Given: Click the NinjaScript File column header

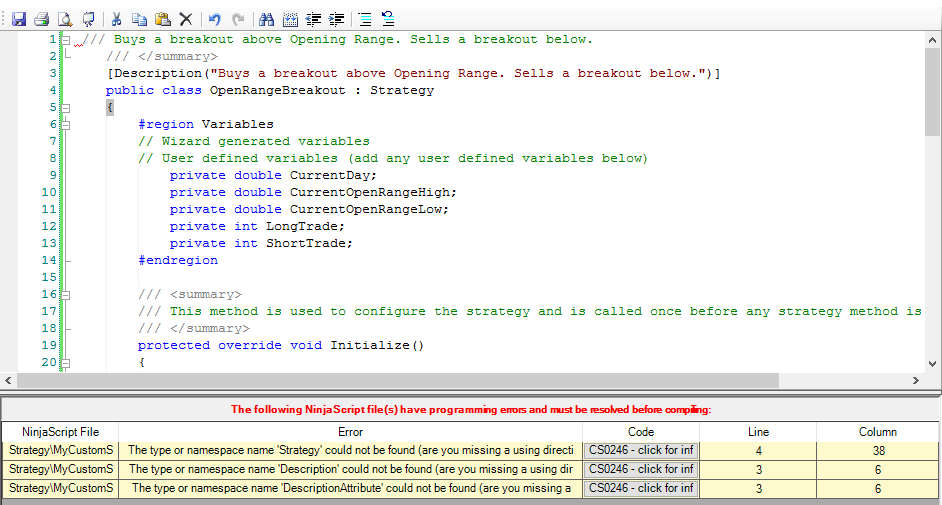Looking at the screenshot, I should click(x=60, y=432).
